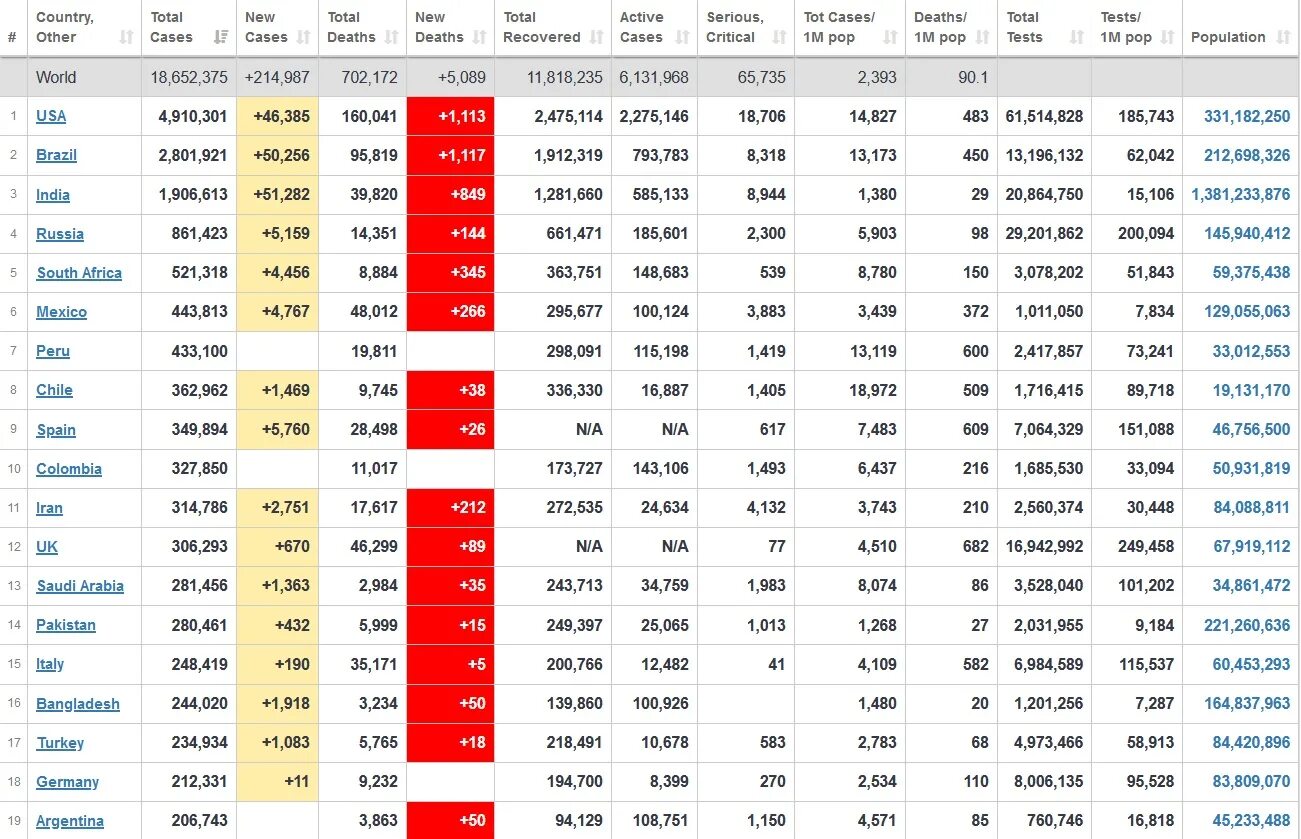
Task: Open the Italy country link
Action: pos(50,664)
